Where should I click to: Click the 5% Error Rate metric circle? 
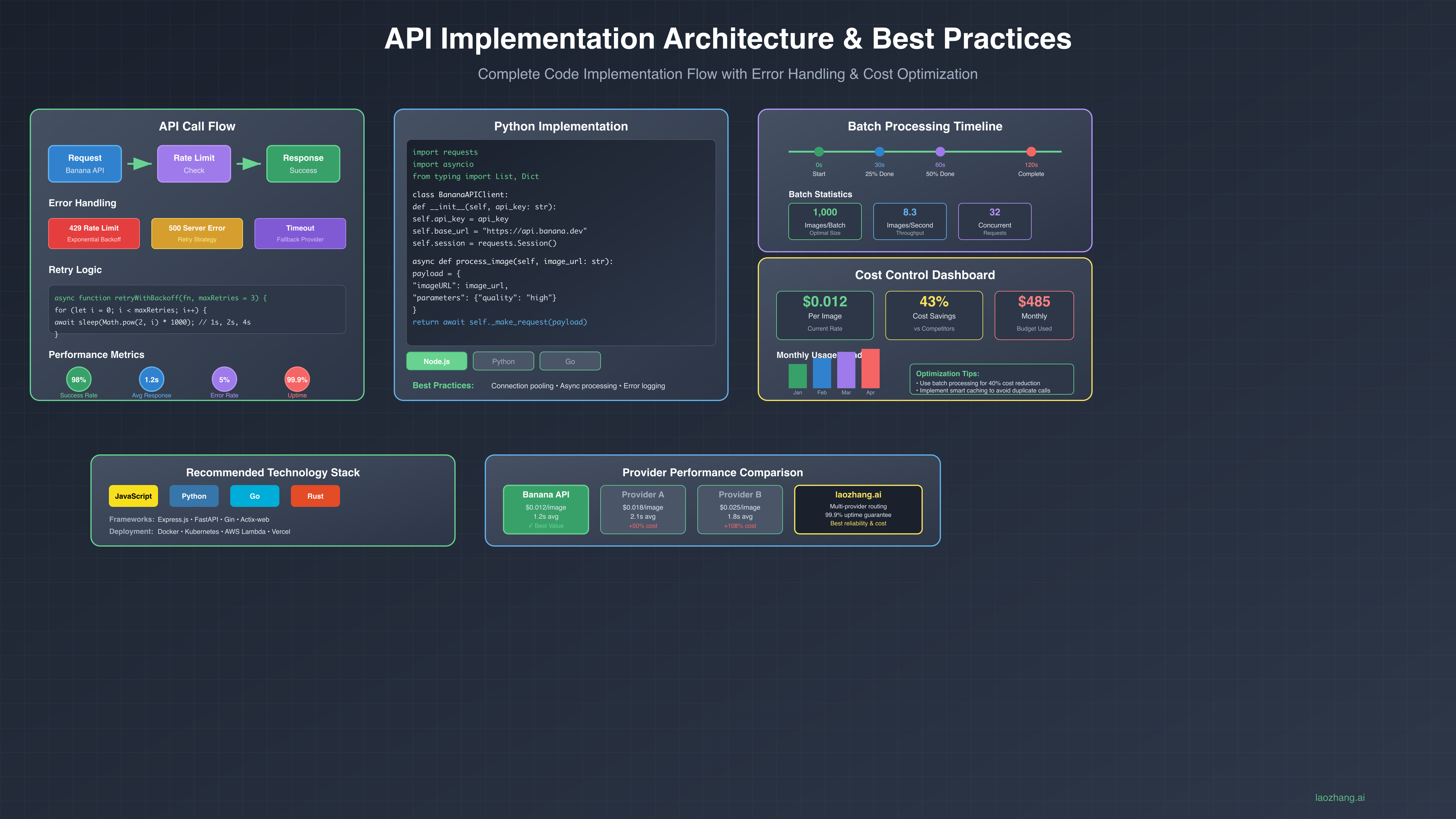224,379
